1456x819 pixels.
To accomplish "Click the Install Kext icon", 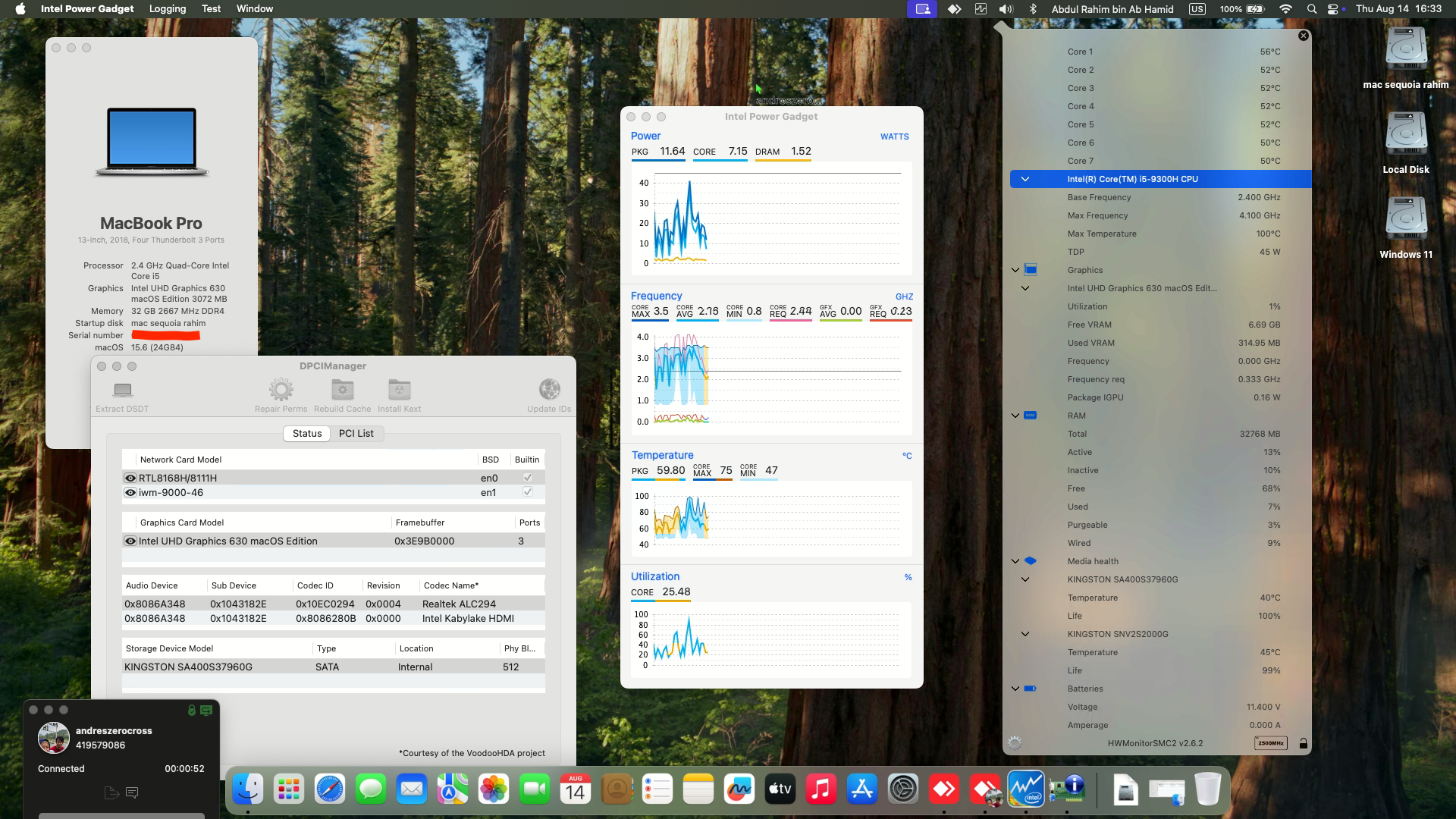I will click(399, 390).
